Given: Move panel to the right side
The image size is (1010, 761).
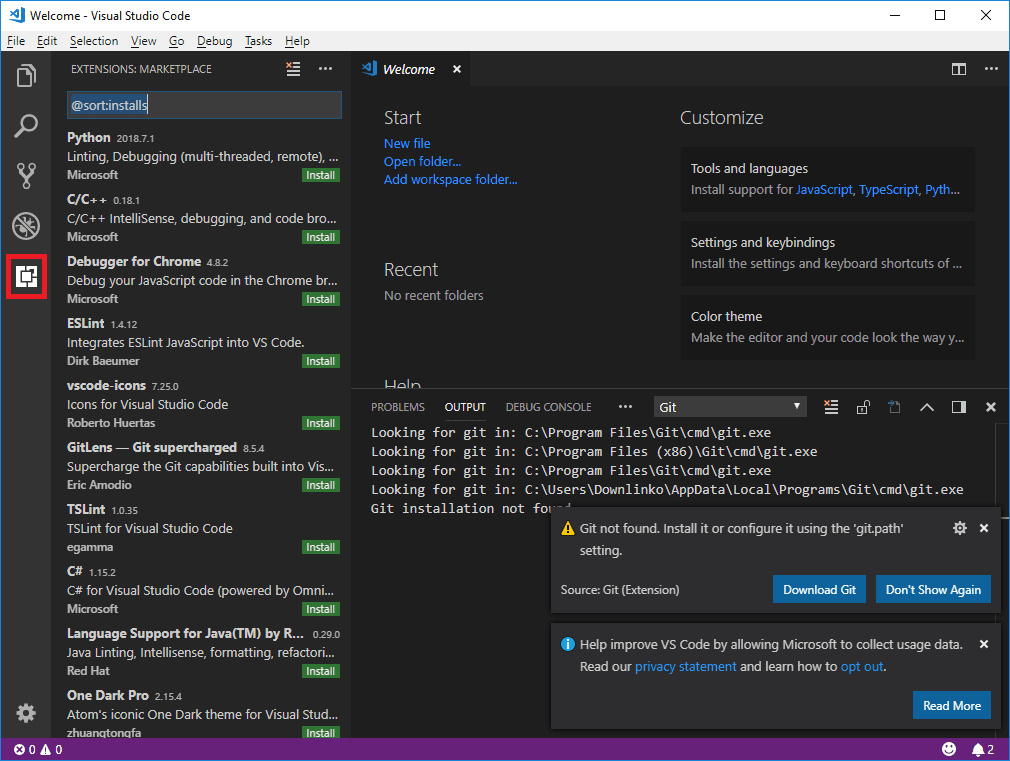Looking at the screenshot, I should click(958, 407).
